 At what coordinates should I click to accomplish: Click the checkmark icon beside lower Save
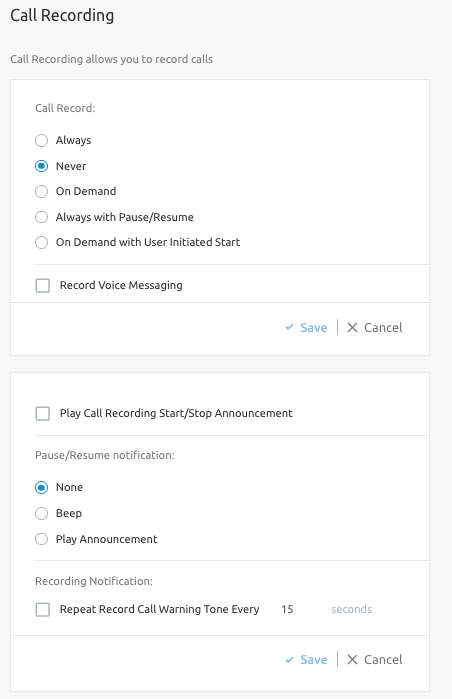tap(289, 659)
